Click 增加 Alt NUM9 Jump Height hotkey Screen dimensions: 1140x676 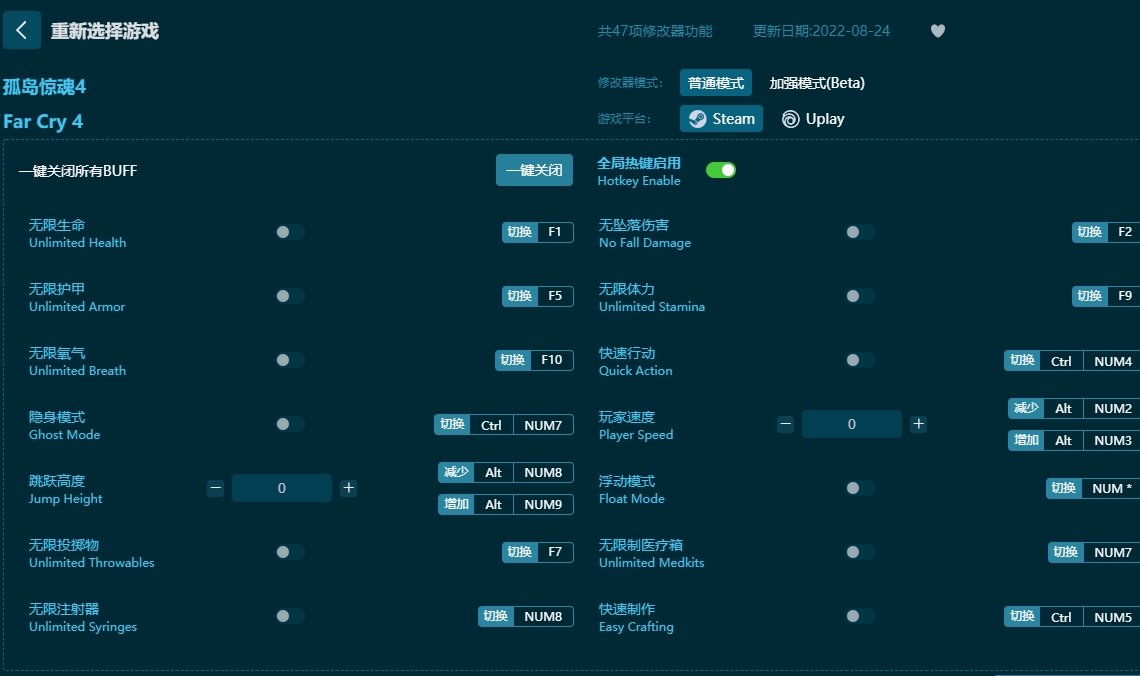[506, 504]
